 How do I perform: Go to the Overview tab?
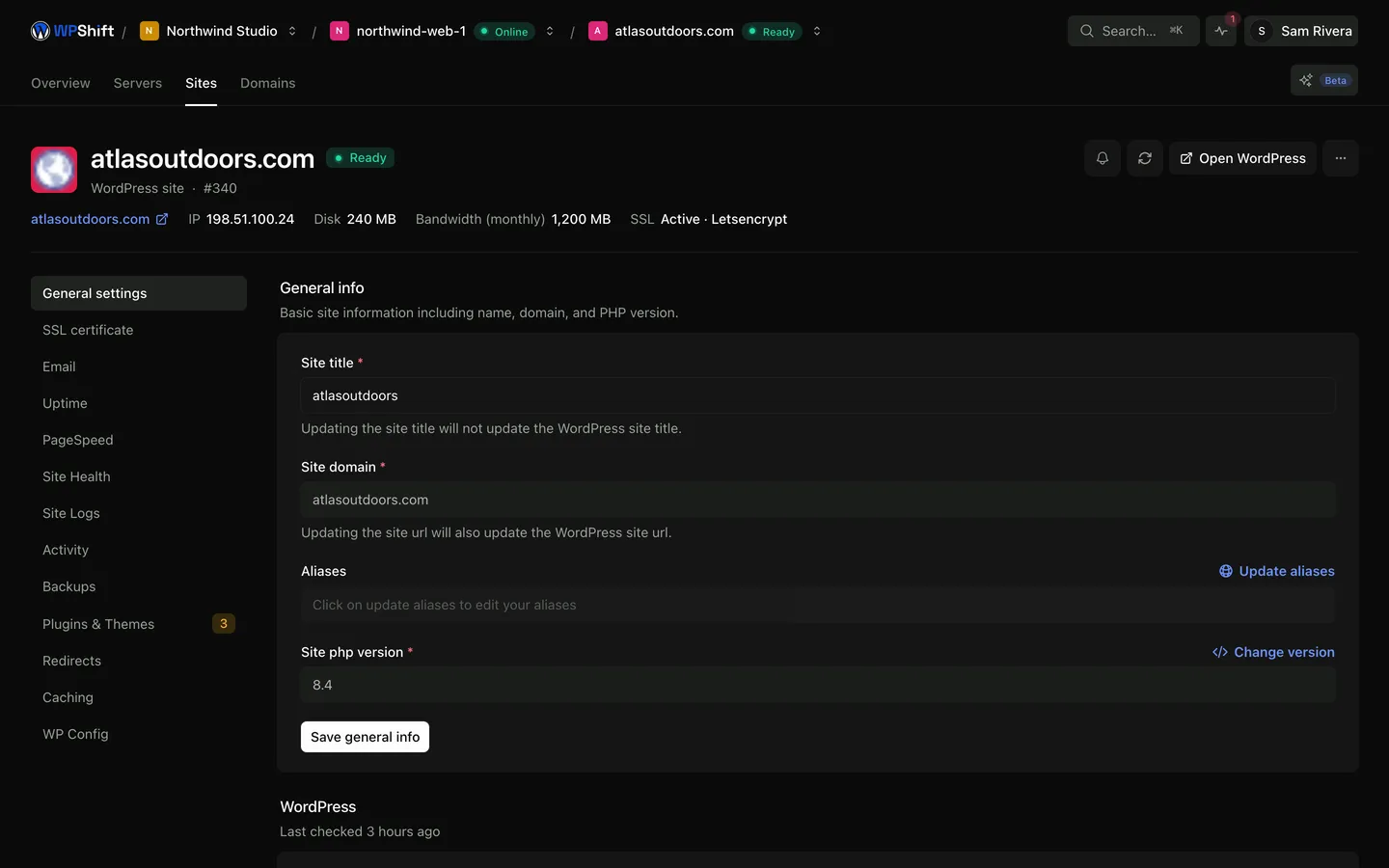coord(61,83)
